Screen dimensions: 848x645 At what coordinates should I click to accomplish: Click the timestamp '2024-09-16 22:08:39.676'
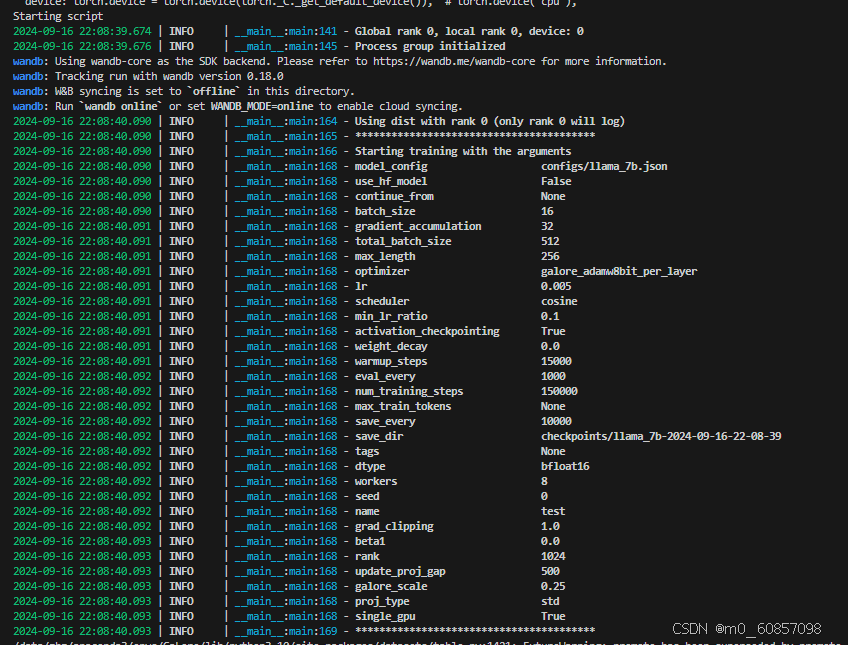[82, 46]
